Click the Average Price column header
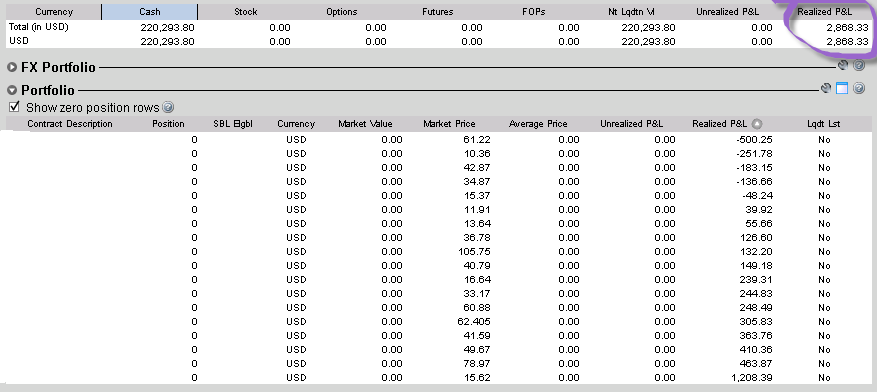Viewport: 877px width, 392px height. [538, 124]
